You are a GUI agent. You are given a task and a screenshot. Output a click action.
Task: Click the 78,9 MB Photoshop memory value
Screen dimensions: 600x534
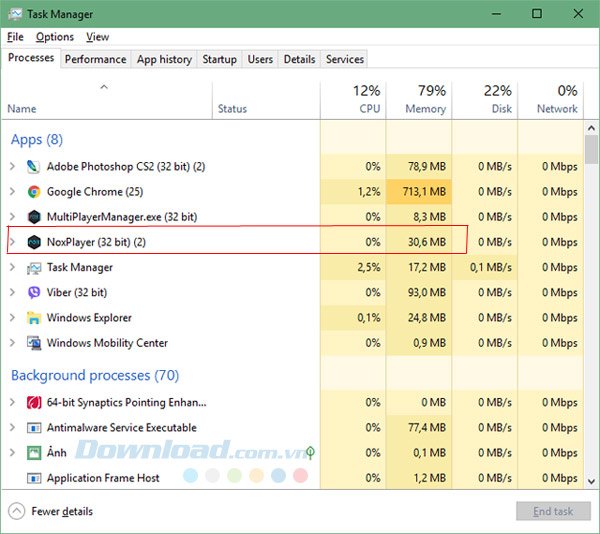[427, 167]
